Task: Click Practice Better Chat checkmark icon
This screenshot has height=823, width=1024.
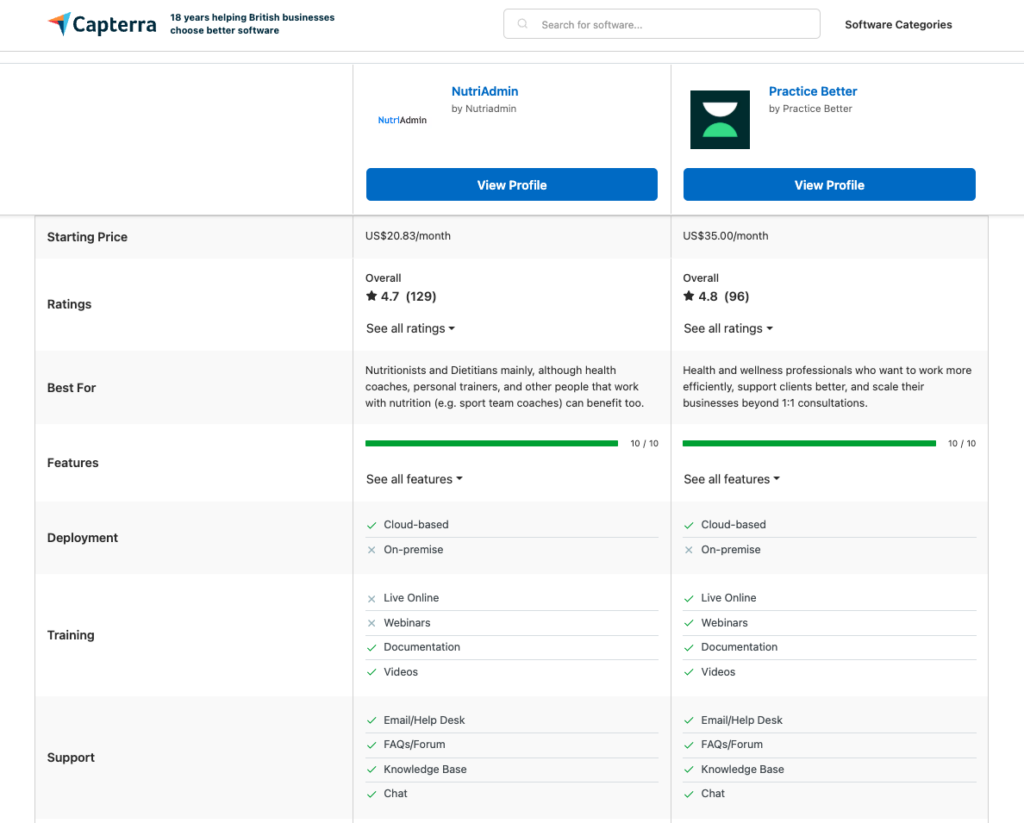Action: pos(689,794)
